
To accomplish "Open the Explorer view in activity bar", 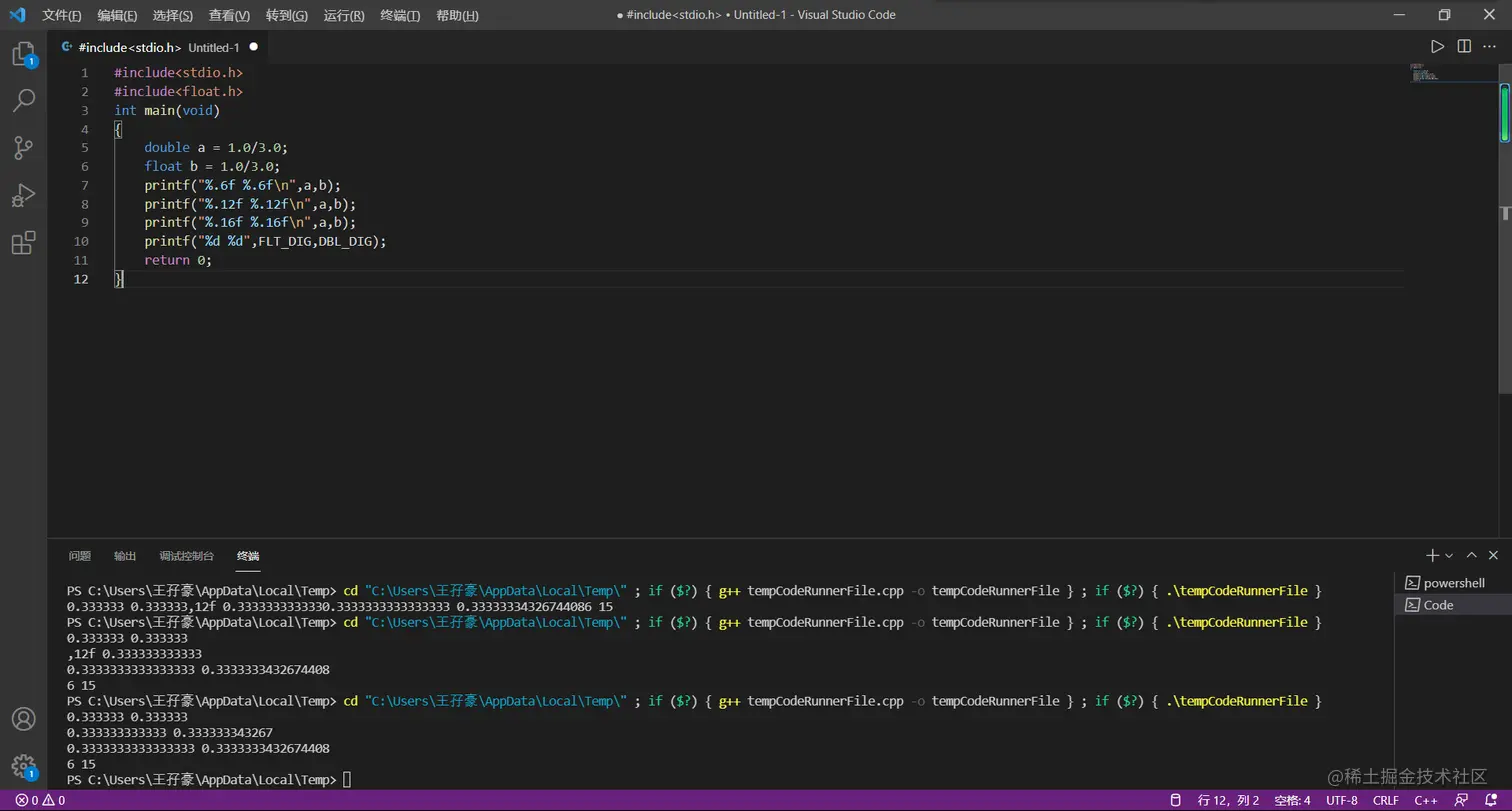I will pos(23,54).
